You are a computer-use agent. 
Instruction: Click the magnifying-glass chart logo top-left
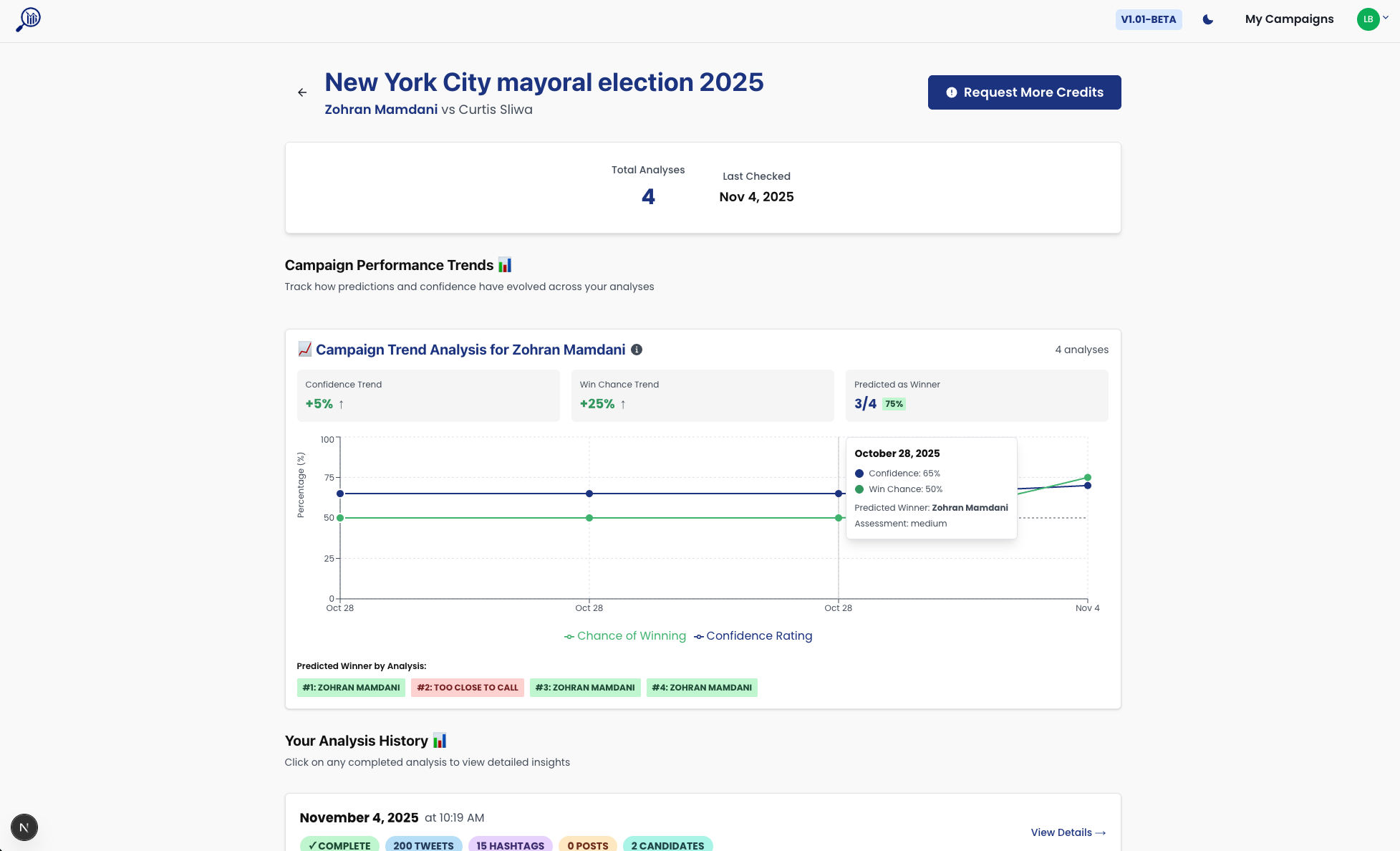tap(29, 19)
